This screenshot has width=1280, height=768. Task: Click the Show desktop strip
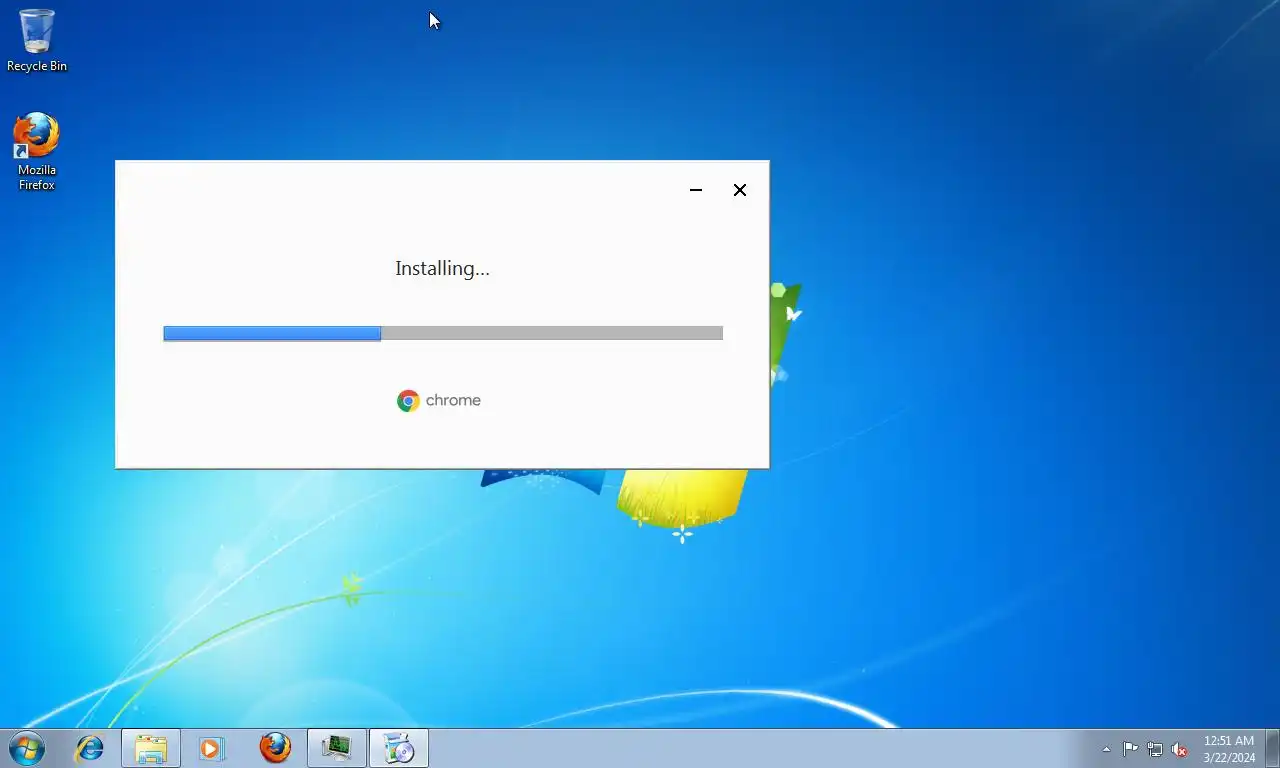coord(1272,748)
